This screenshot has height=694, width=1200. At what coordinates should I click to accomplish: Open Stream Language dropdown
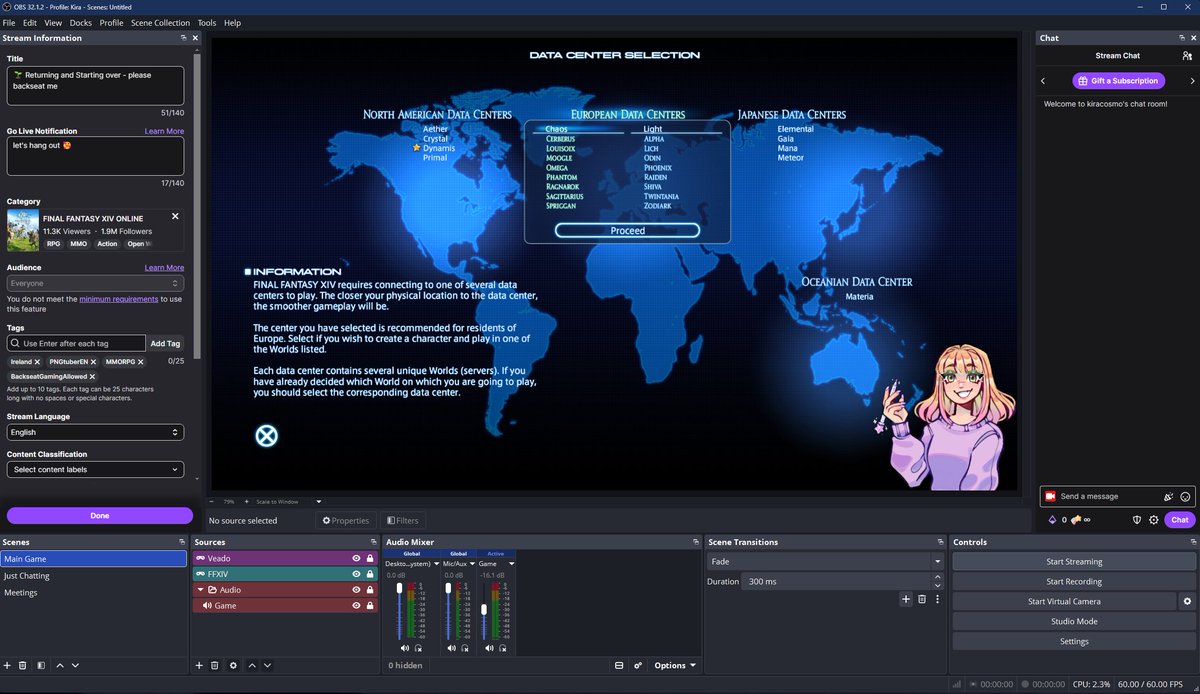[95, 432]
